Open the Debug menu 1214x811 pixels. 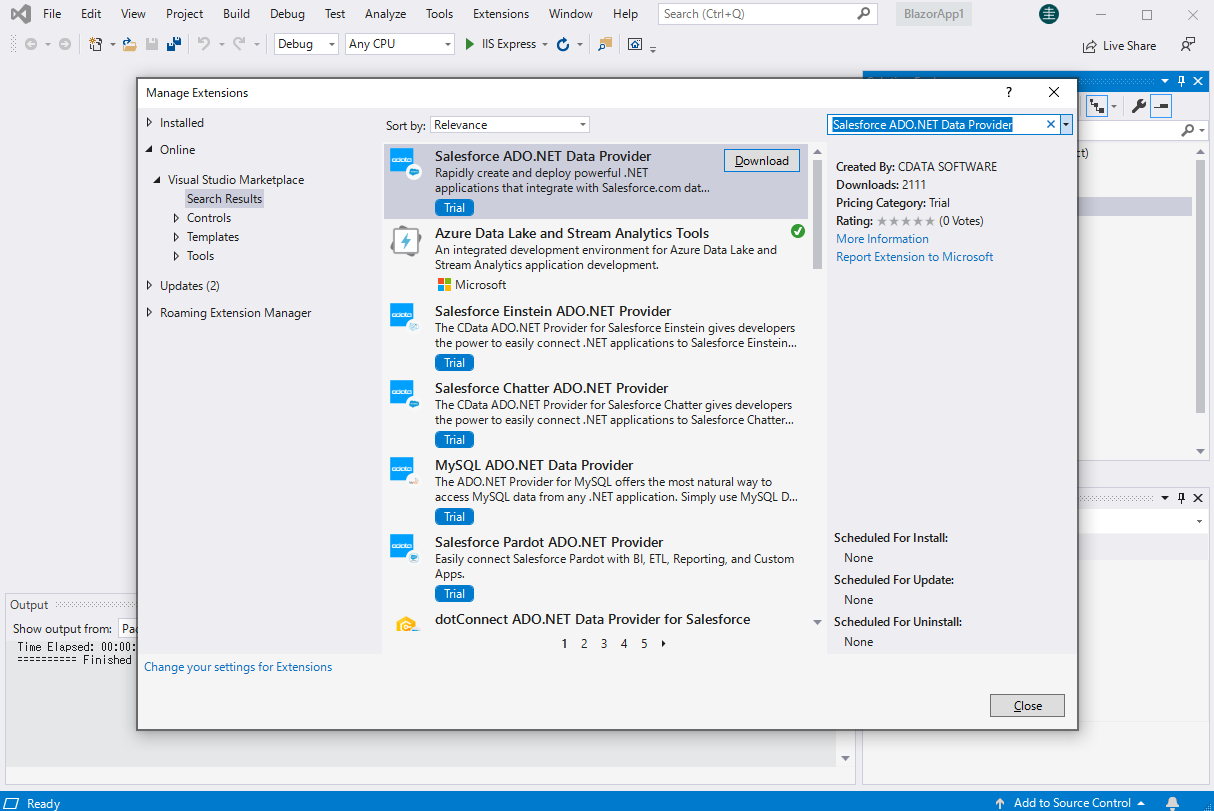pyautogui.click(x=287, y=14)
